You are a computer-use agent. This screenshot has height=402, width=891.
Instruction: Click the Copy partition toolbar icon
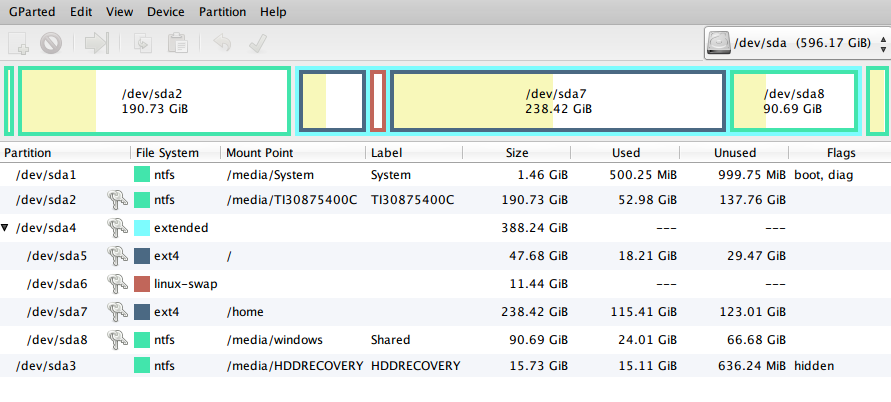click(x=143, y=43)
